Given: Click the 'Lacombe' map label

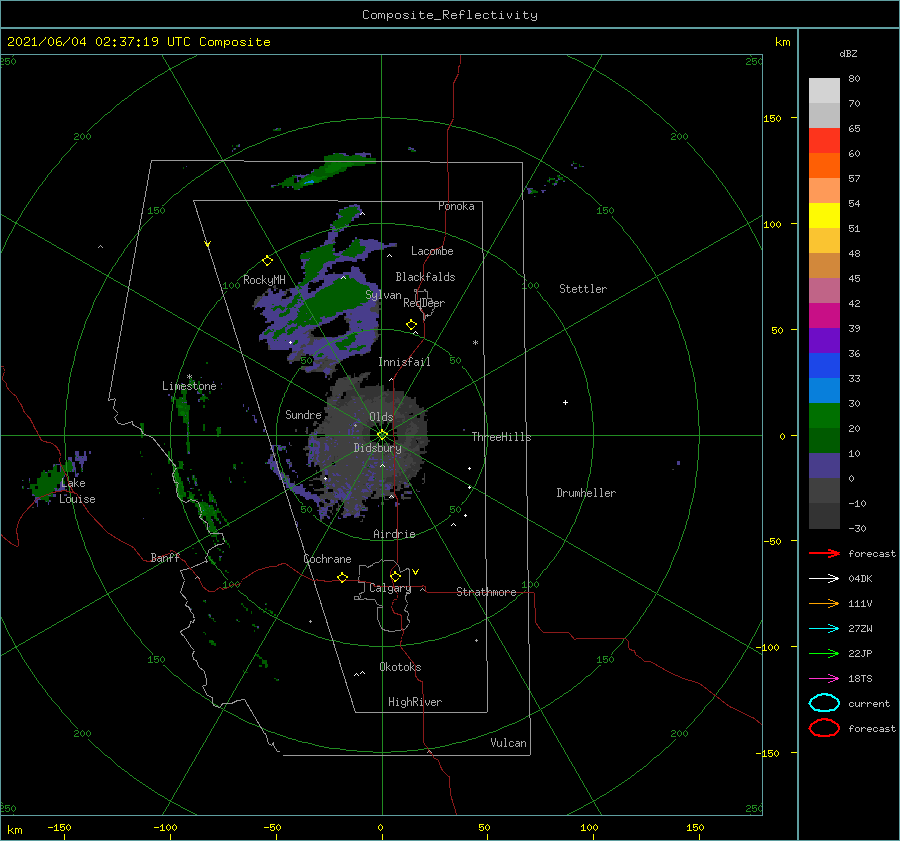Looking at the screenshot, I should point(432,251).
